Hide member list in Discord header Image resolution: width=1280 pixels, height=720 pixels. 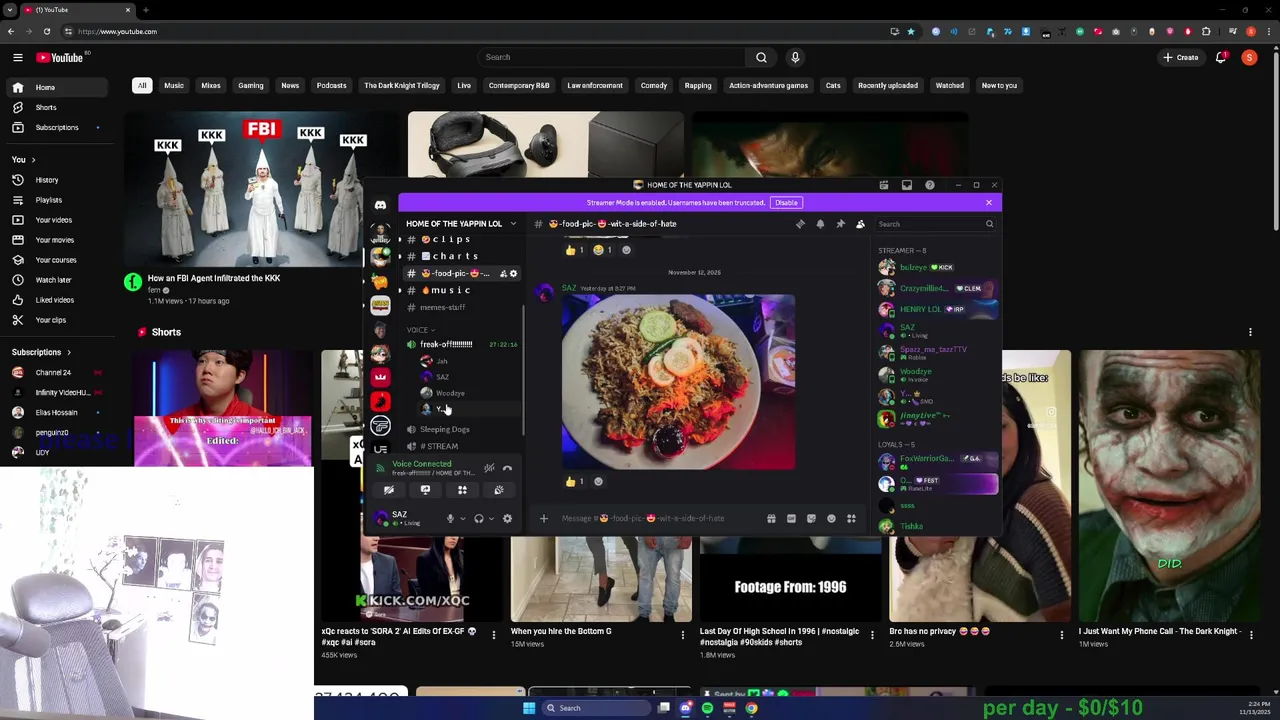click(860, 224)
